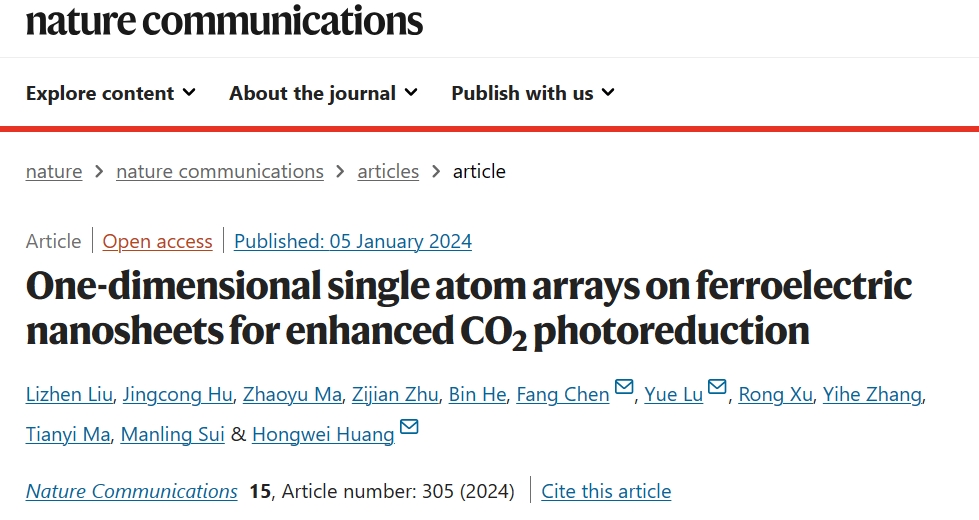
Task: Open nature communications breadcrumb link
Action: [220, 171]
